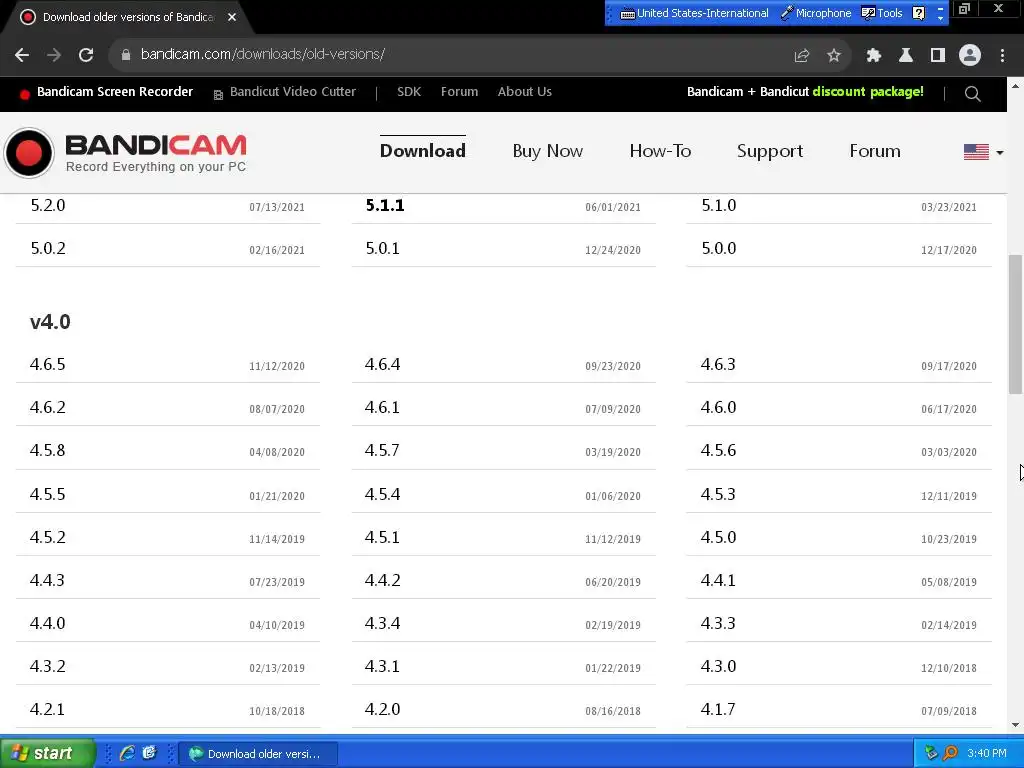
Task: Launch Internet Explorer from quick launch
Action: click(x=127, y=753)
